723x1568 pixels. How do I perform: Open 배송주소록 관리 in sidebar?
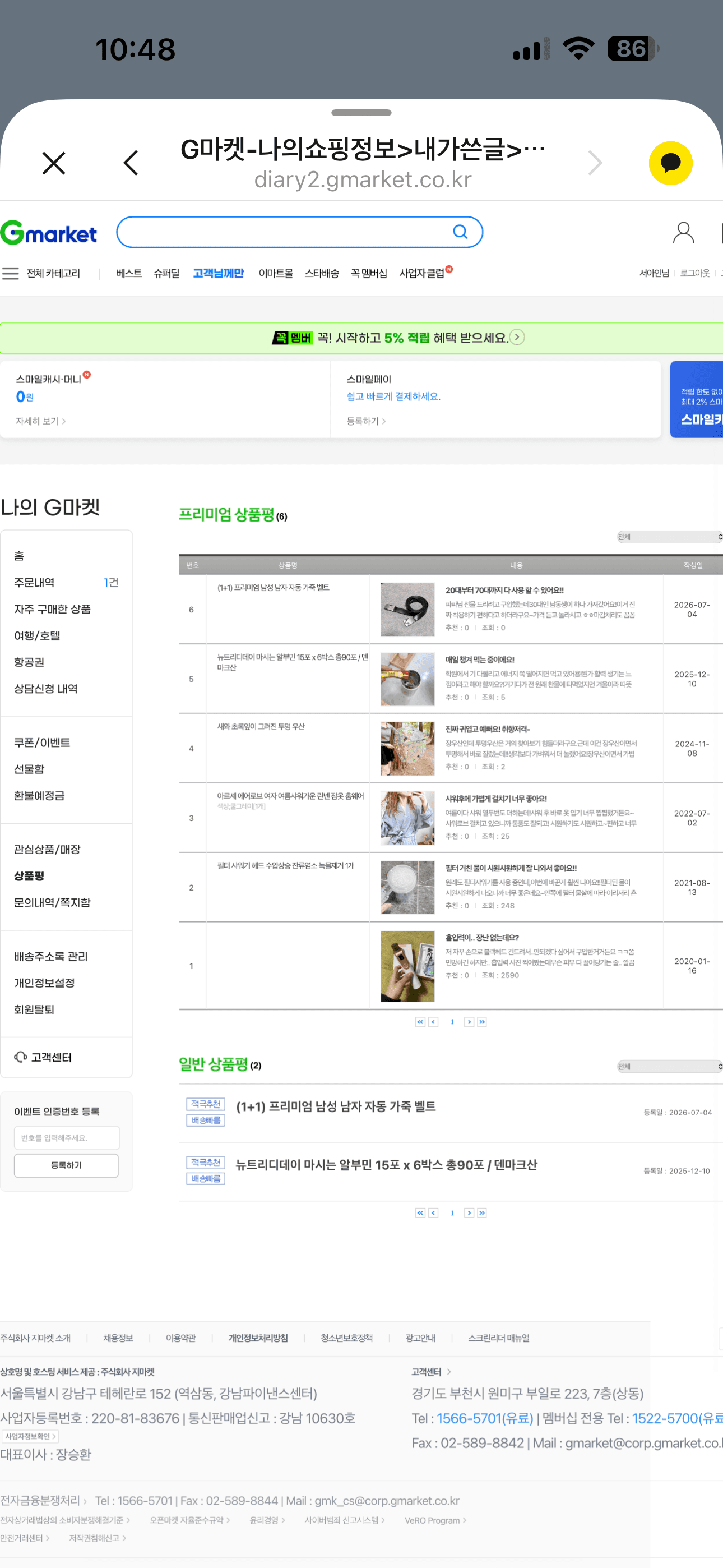click(x=51, y=956)
